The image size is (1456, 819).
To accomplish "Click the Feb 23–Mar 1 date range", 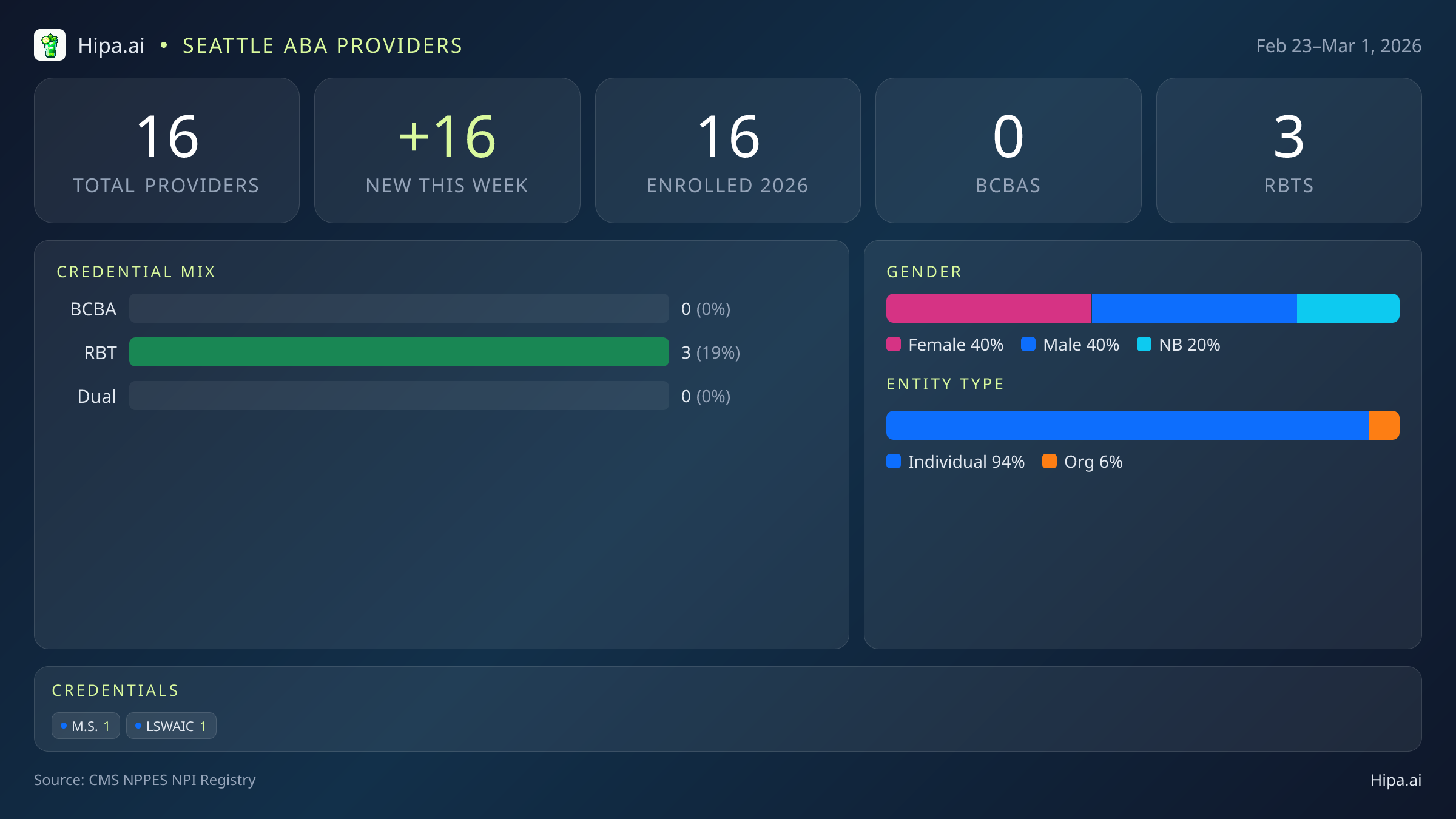I will pos(1338,46).
